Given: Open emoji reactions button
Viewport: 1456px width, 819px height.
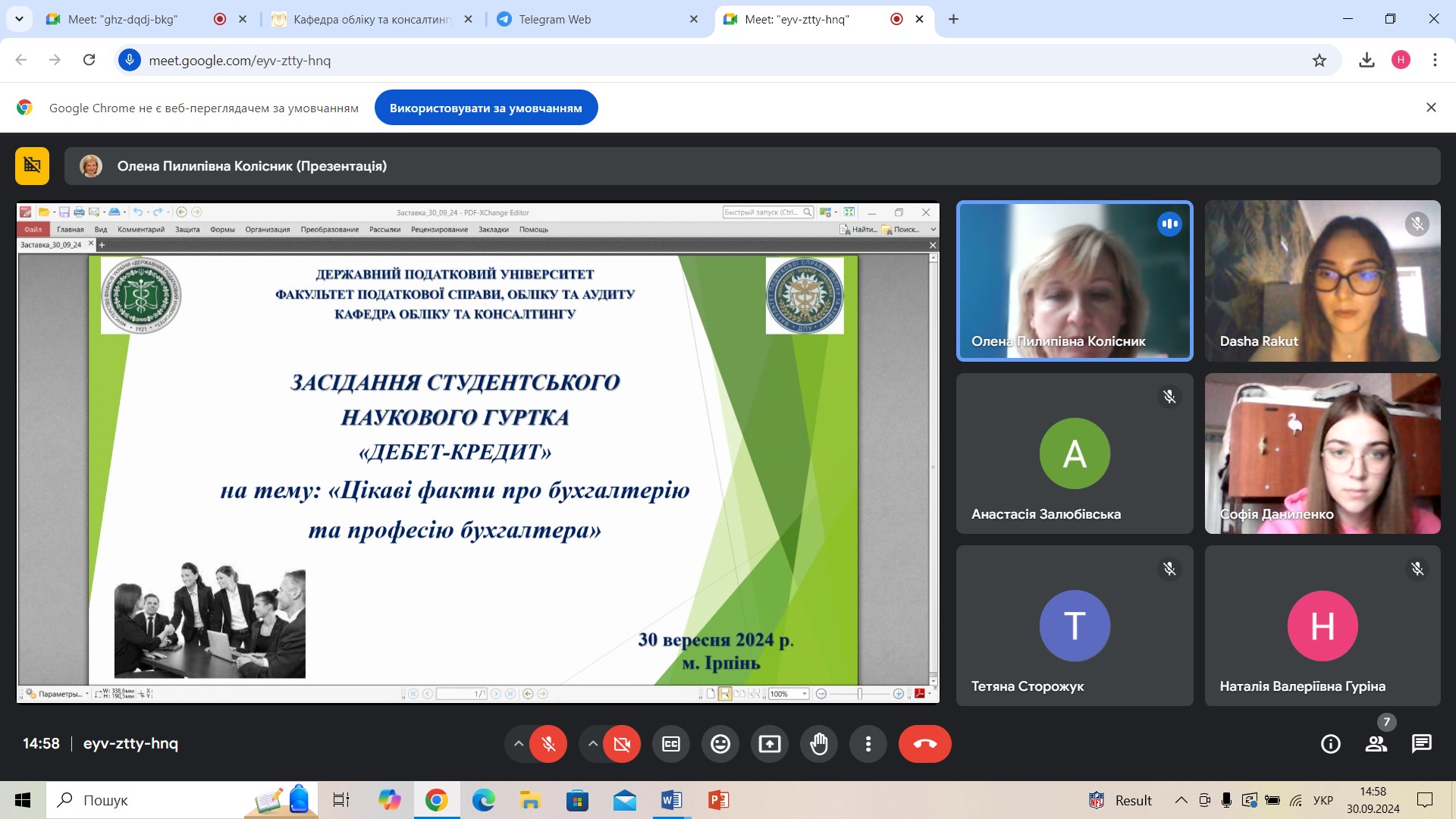Looking at the screenshot, I should click(x=720, y=744).
